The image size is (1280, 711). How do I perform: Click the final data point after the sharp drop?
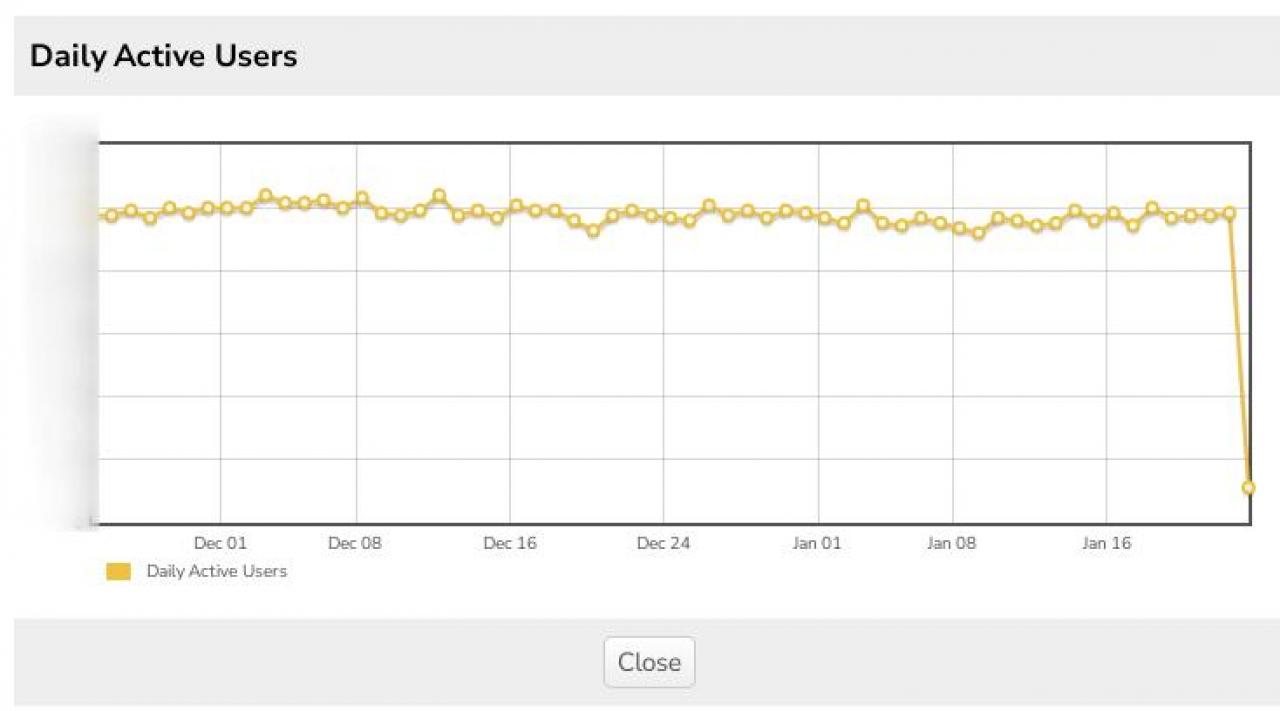tap(1248, 487)
